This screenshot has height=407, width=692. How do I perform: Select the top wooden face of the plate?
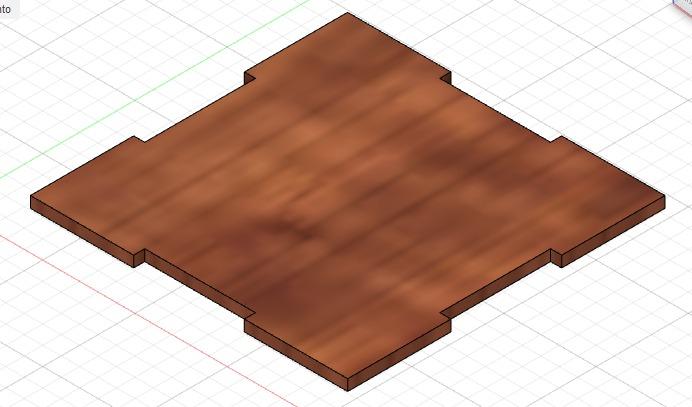tap(347, 194)
